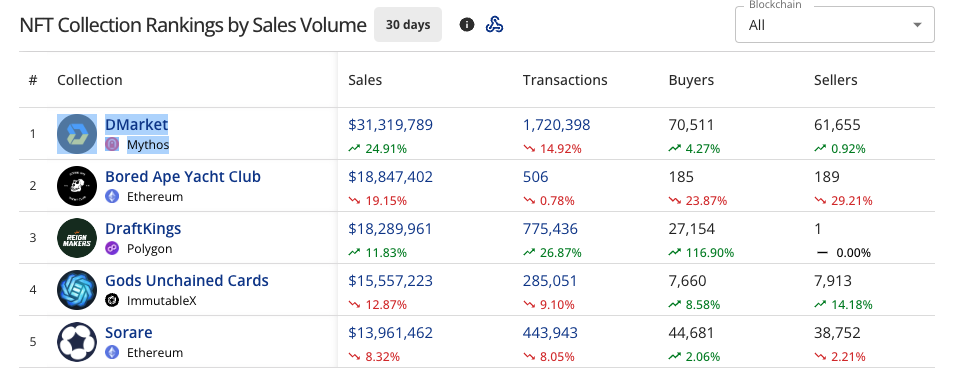Click DraftKings sales value $18,289,961
The height and width of the screenshot is (368, 953).
[390, 229]
